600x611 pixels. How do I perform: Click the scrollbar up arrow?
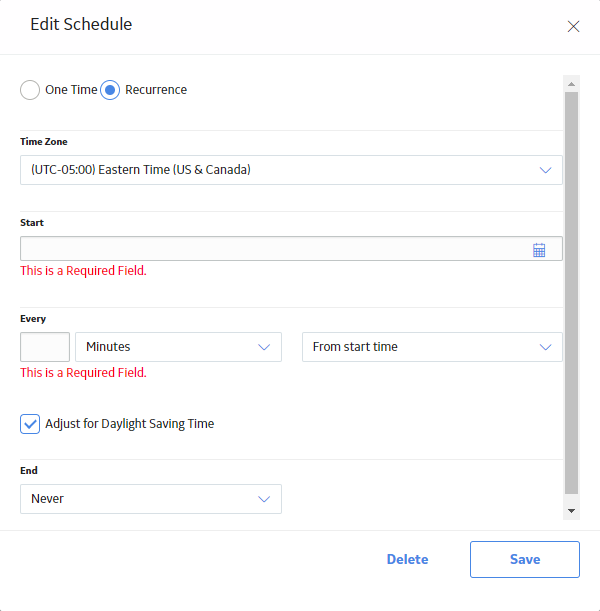pos(571,84)
